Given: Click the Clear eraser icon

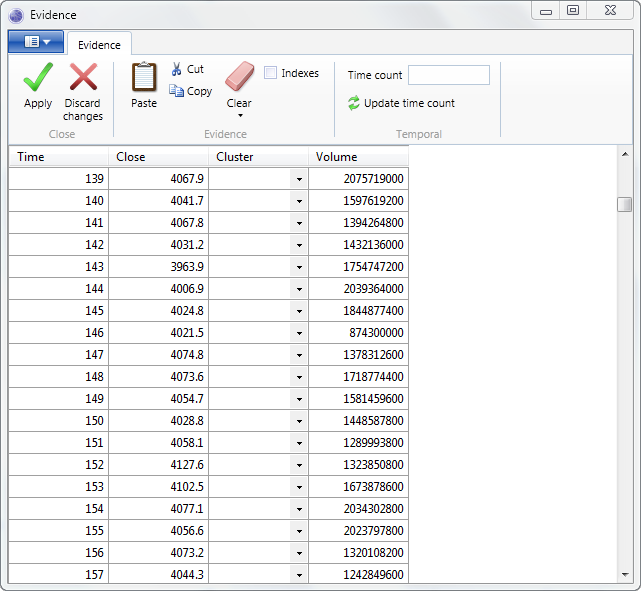Looking at the screenshot, I should click(239, 77).
